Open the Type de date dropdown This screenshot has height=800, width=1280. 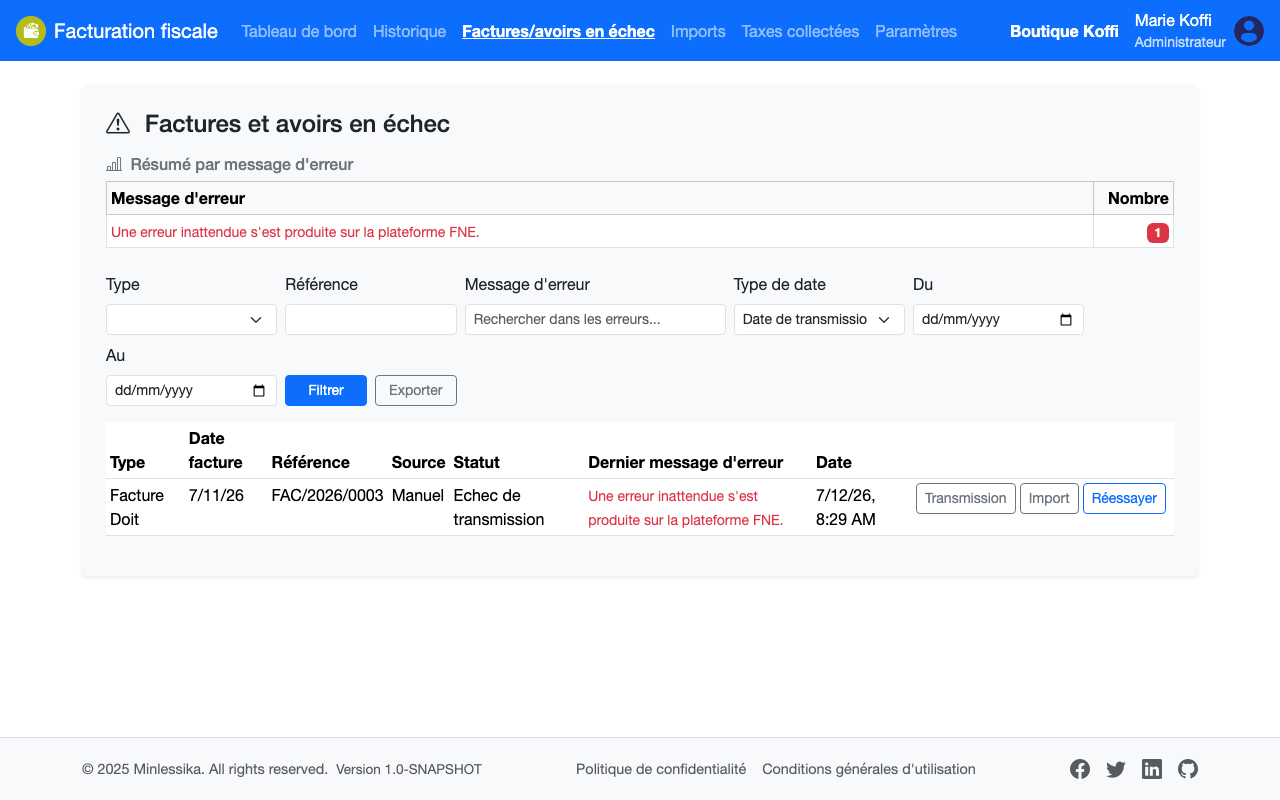click(x=819, y=320)
